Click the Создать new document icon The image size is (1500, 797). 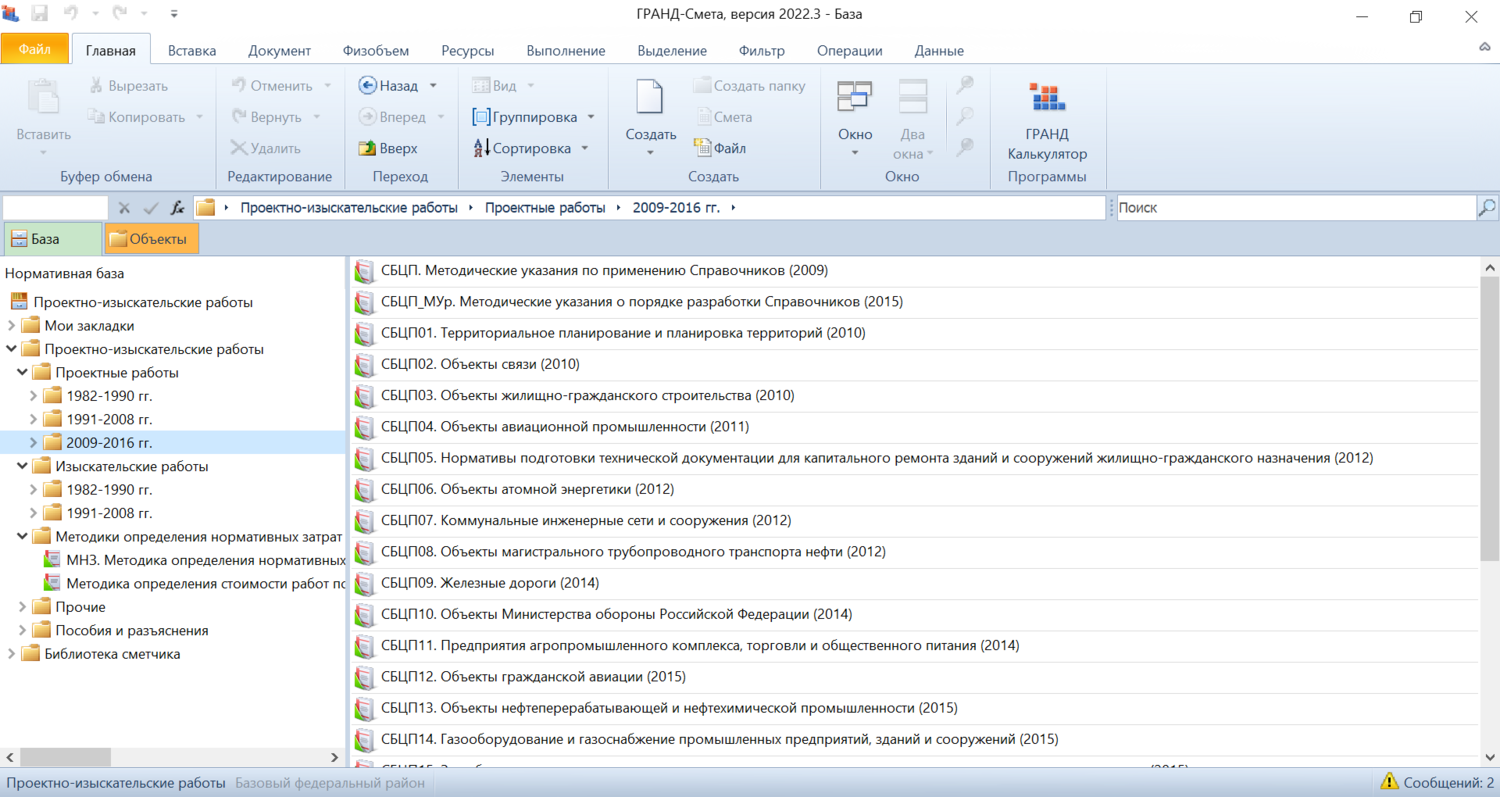pyautogui.click(x=650, y=98)
